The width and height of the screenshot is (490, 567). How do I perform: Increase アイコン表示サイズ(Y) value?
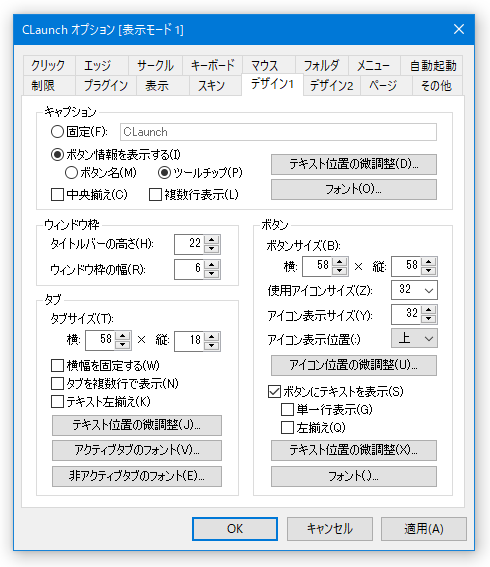(429, 310)
